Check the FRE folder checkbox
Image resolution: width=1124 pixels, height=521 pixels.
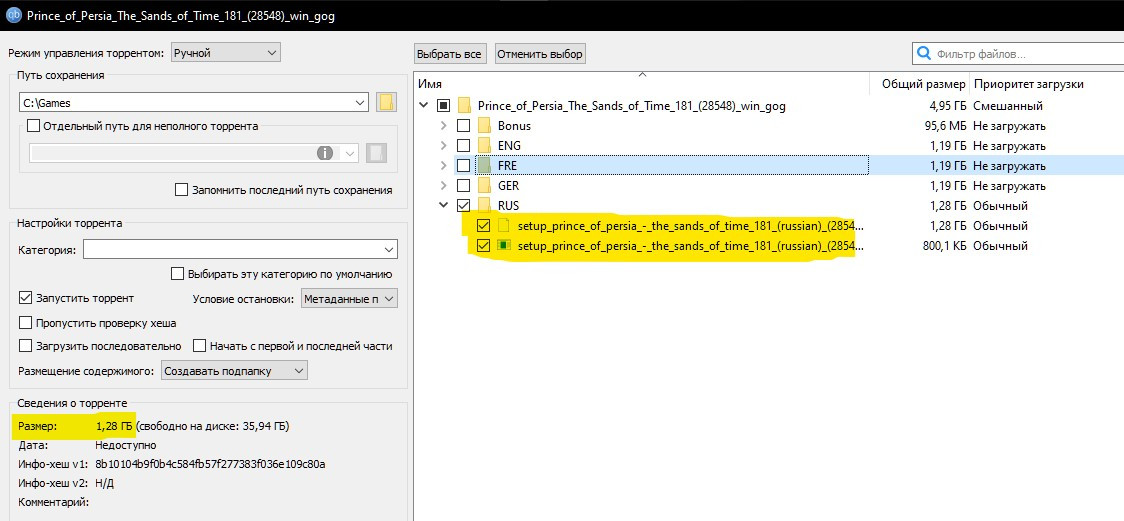pyautogui.click(x=463, y=166)
